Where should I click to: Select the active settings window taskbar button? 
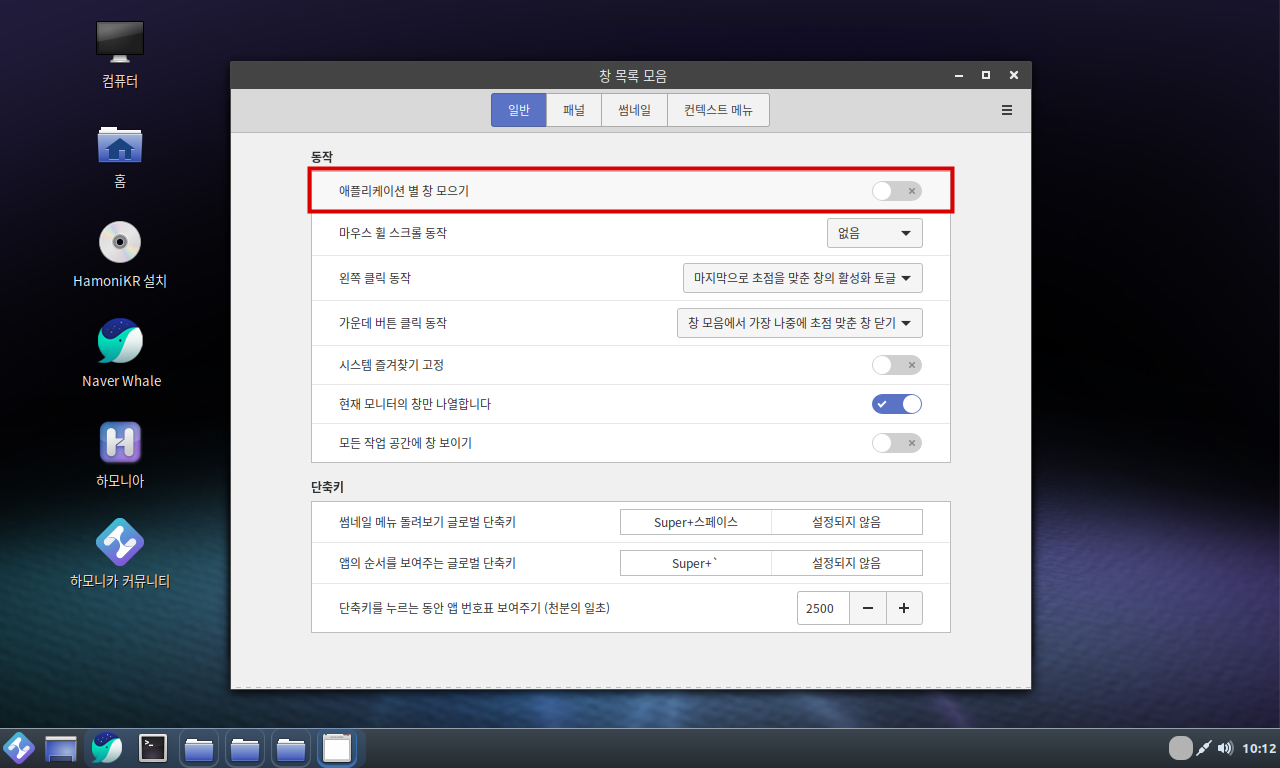(337, 748)
